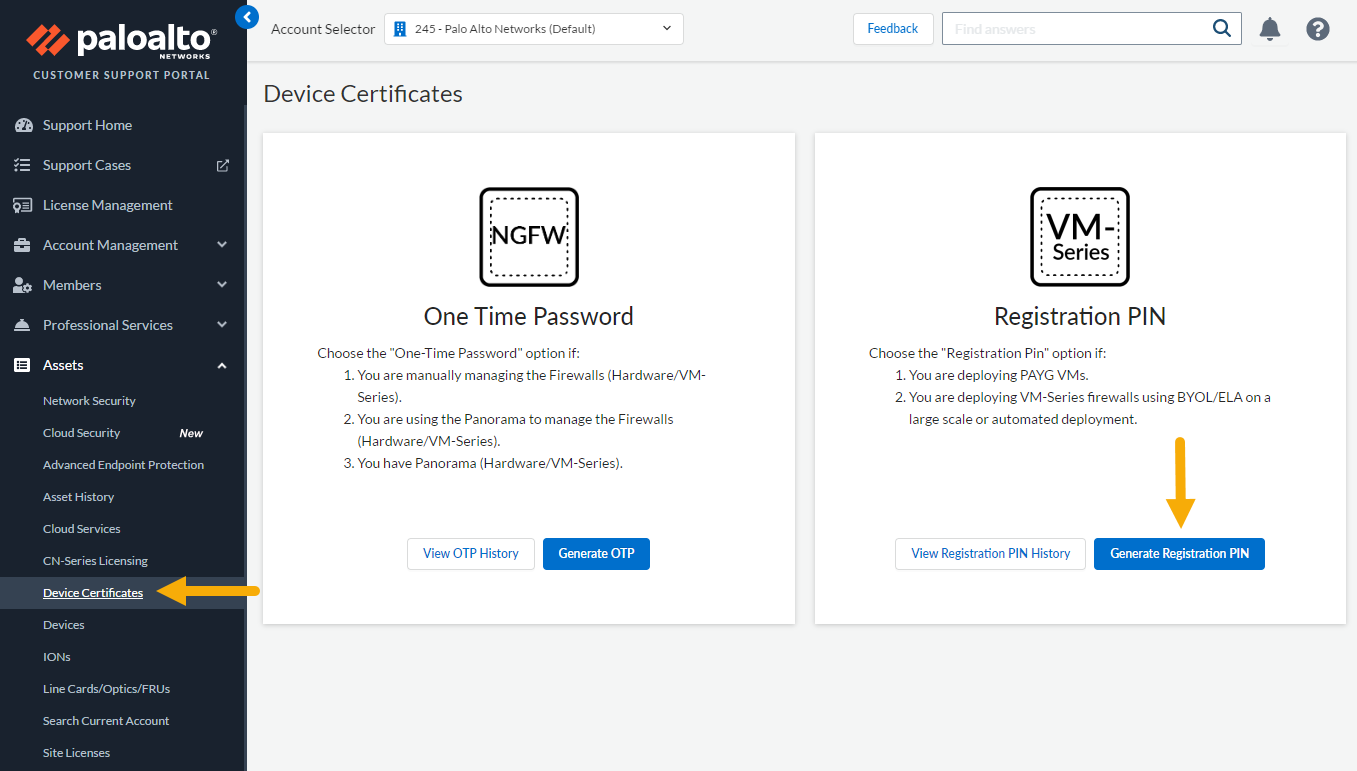Image resolution: width=1357 pixels, height=771 pixels.
Task: Collapse the sidebar with the arrow button
Action: pyautogui.click(x=247, y=17)
